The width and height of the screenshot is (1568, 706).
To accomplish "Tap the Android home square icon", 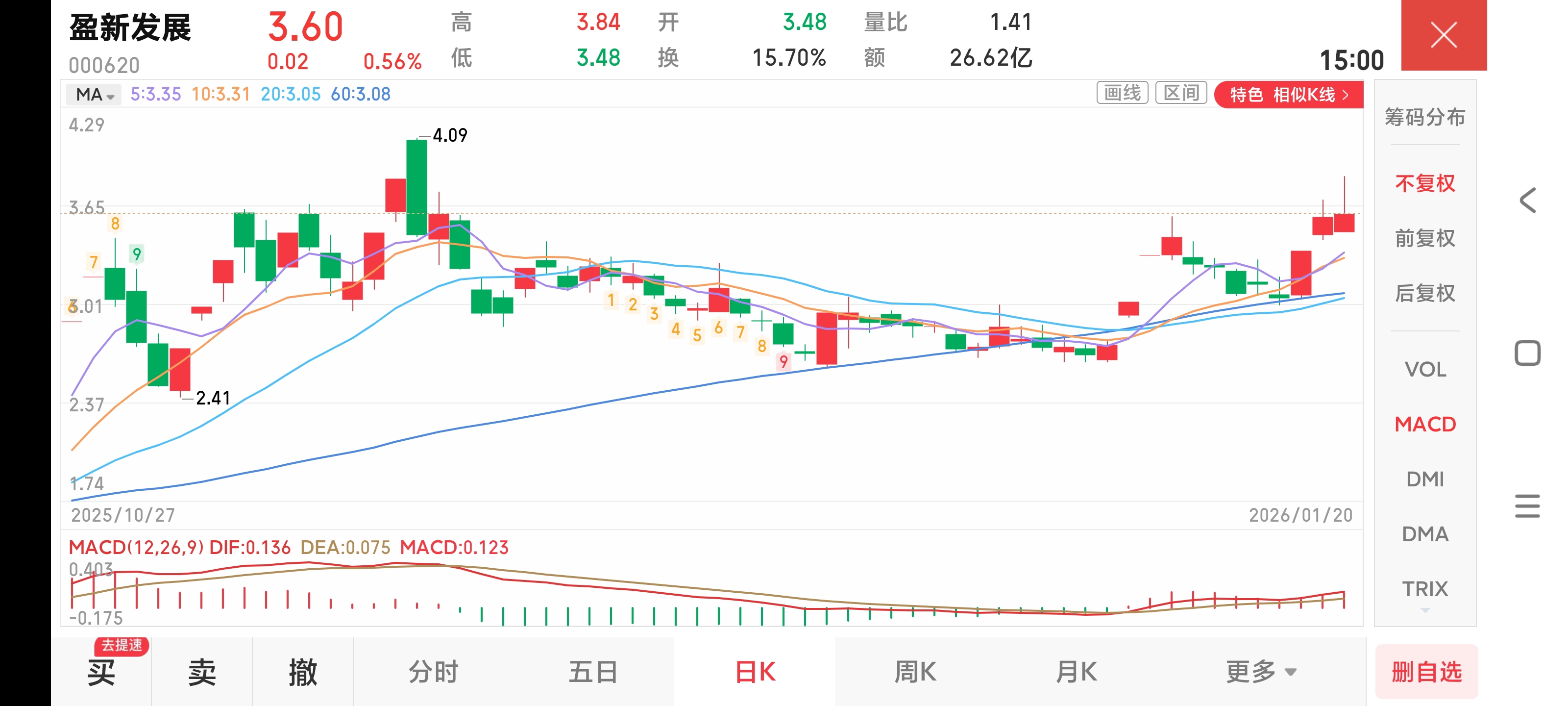I will click(1527, 353).
